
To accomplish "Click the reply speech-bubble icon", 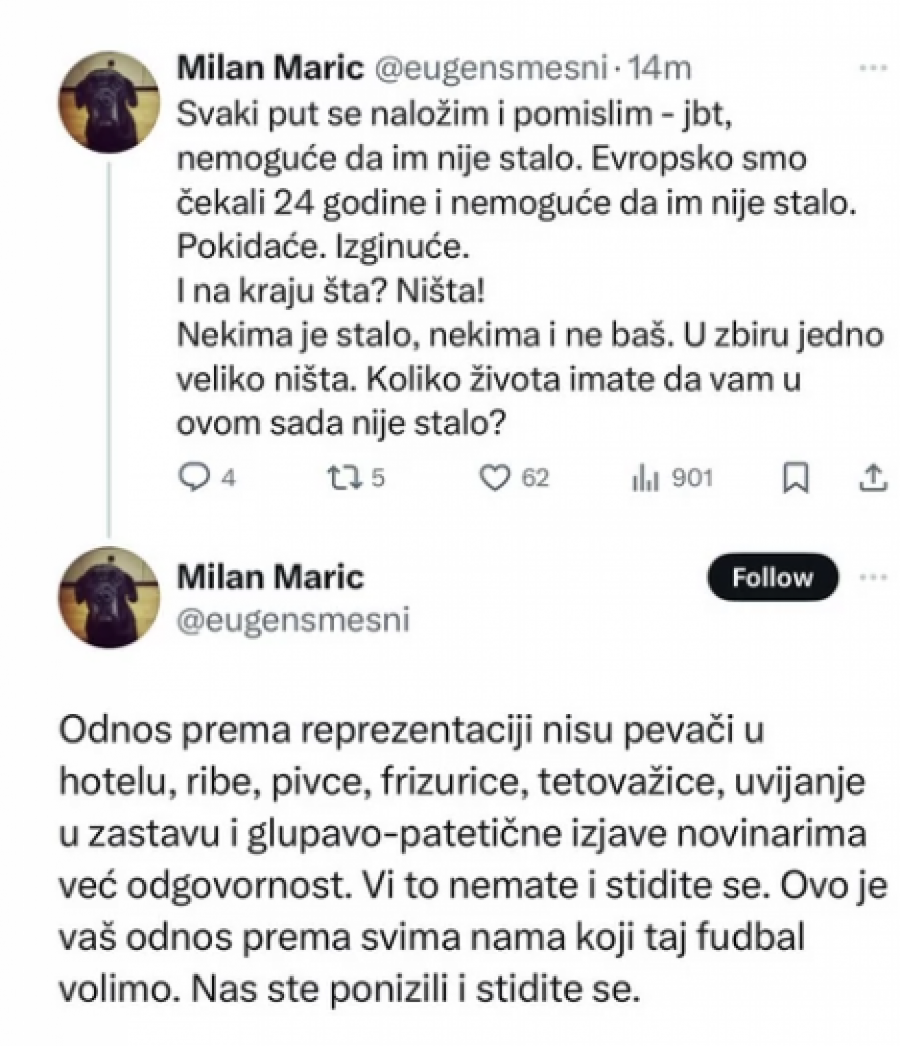I will tap(190, 479).
